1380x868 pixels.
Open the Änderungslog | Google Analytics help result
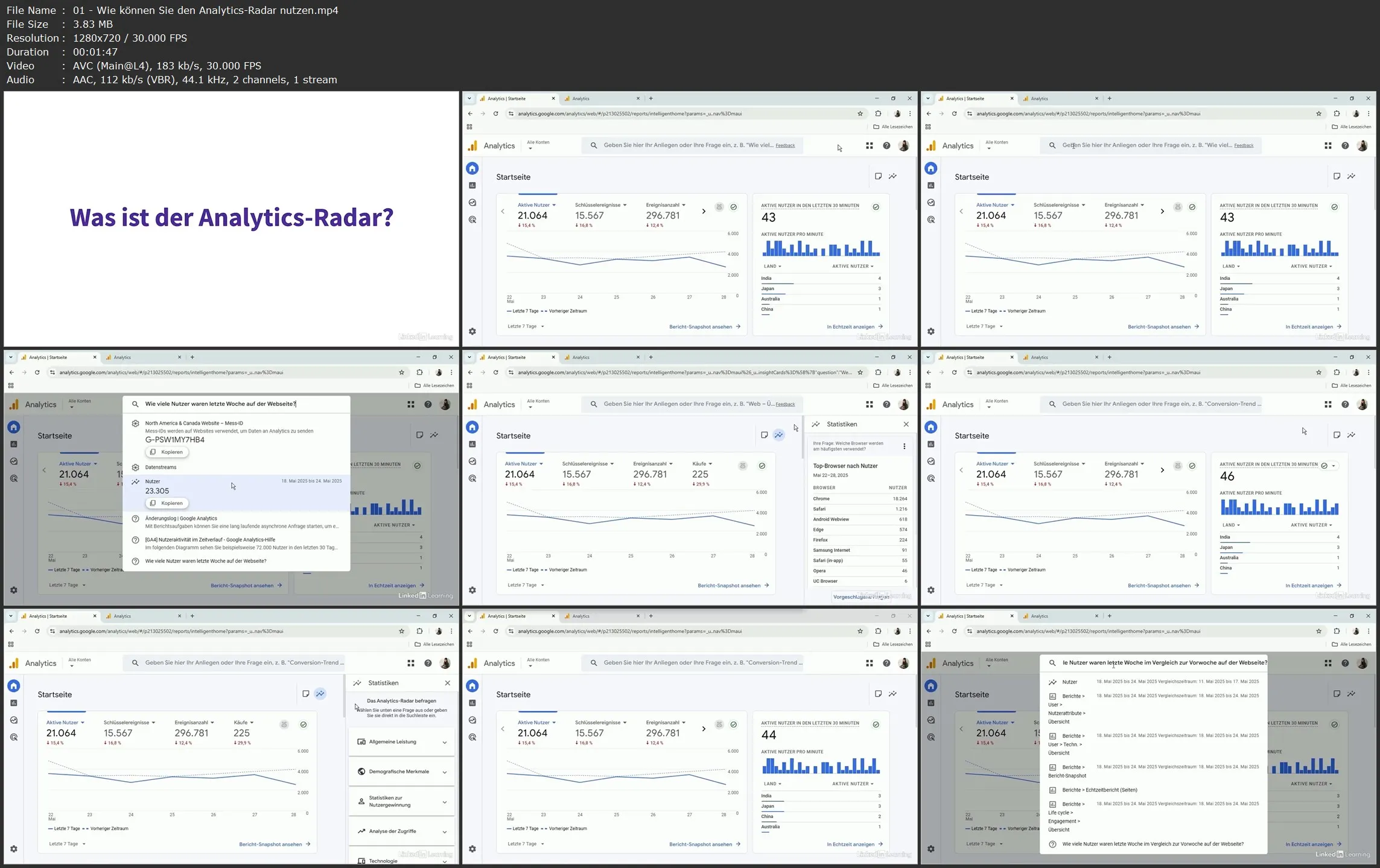tap(237, 522)
